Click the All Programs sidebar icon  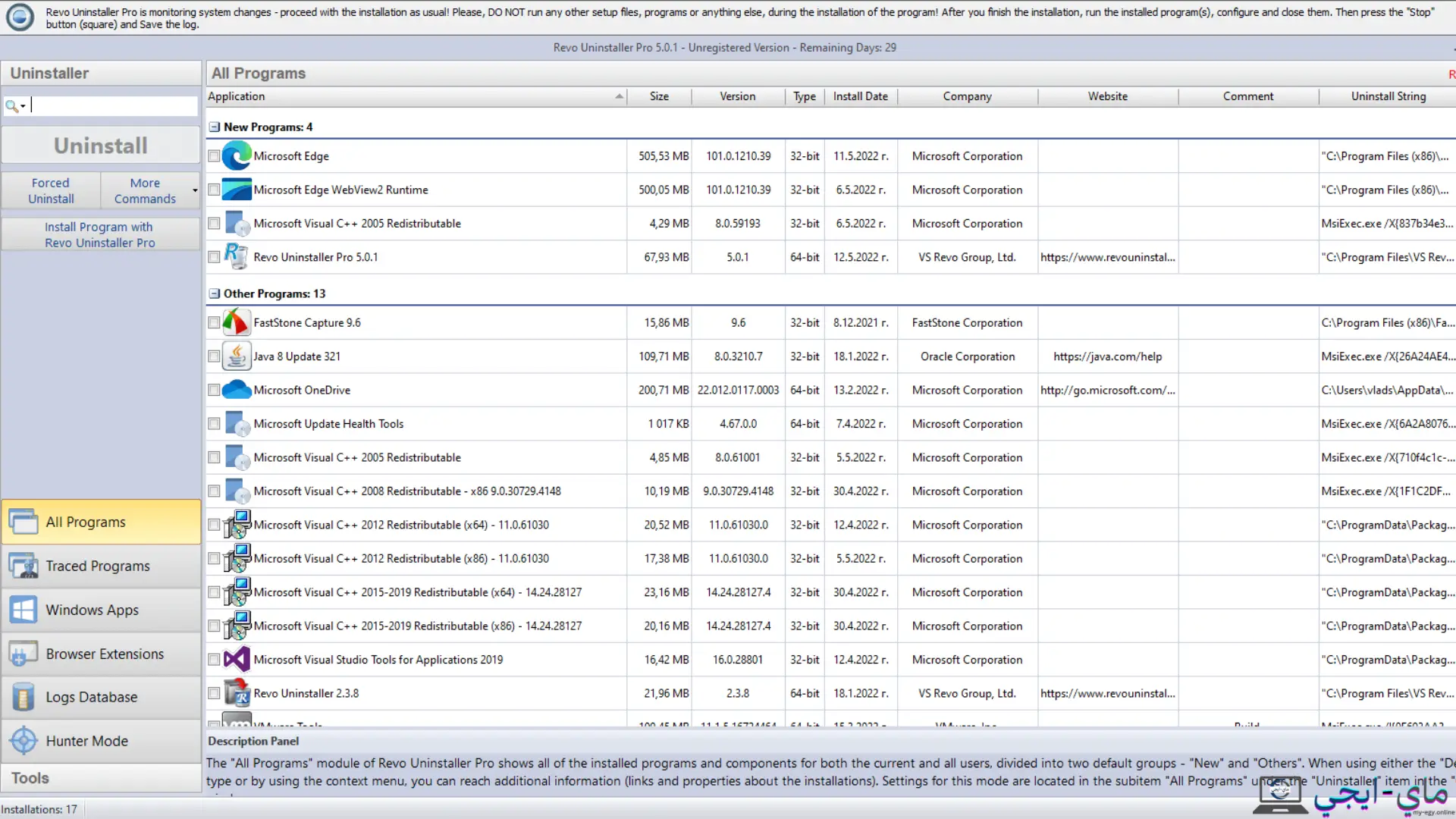pos(24,522)
